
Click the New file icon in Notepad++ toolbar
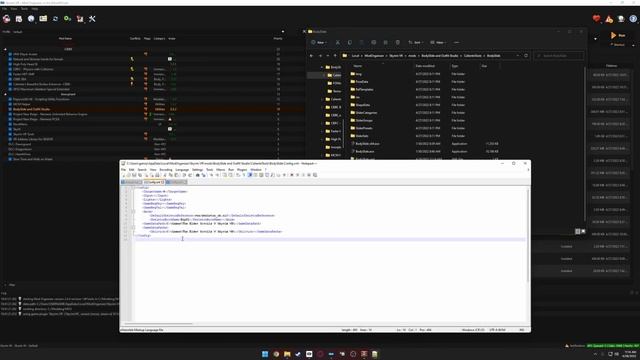(123, 175)
